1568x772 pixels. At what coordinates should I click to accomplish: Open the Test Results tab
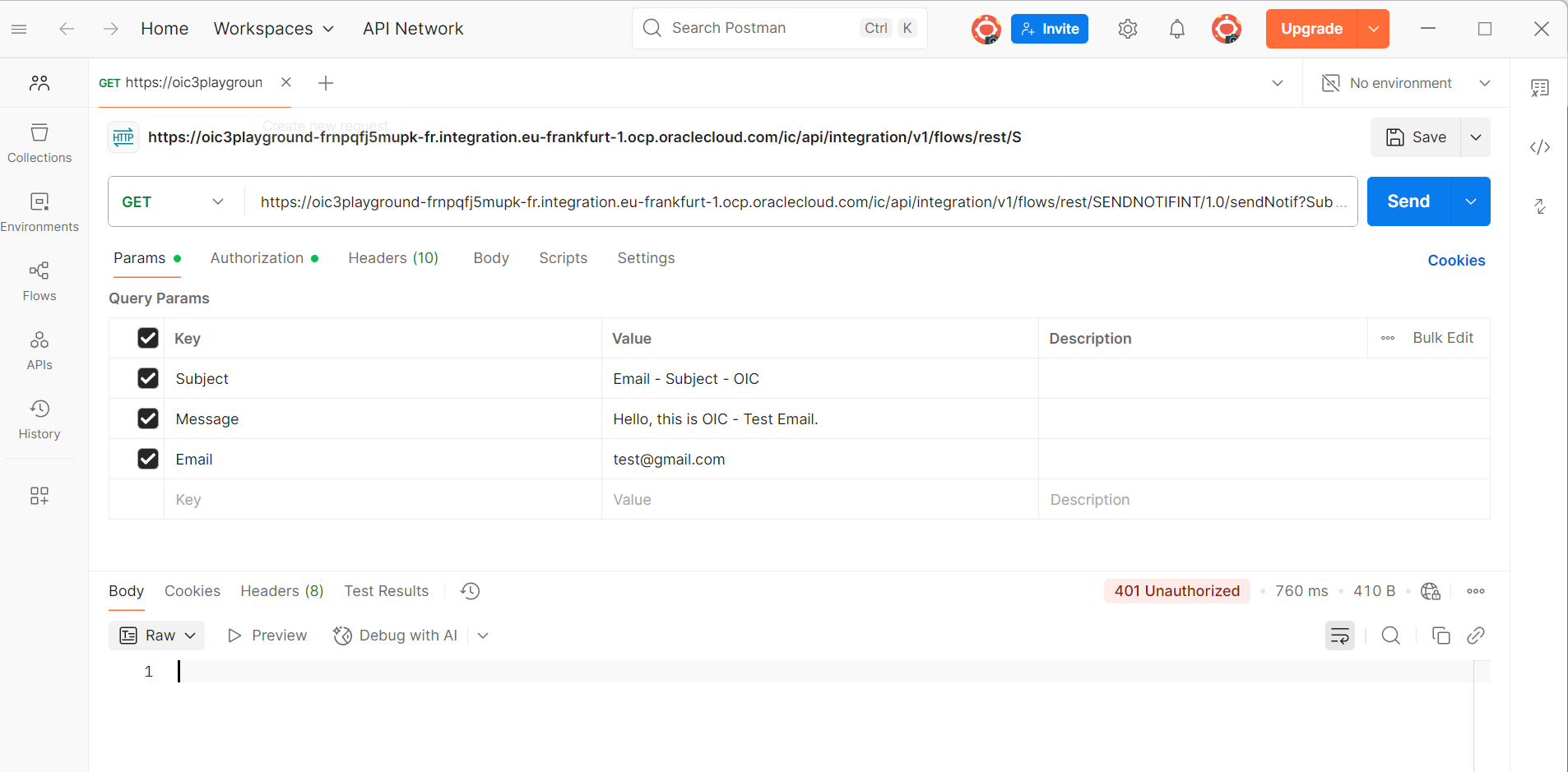[387, 591]
